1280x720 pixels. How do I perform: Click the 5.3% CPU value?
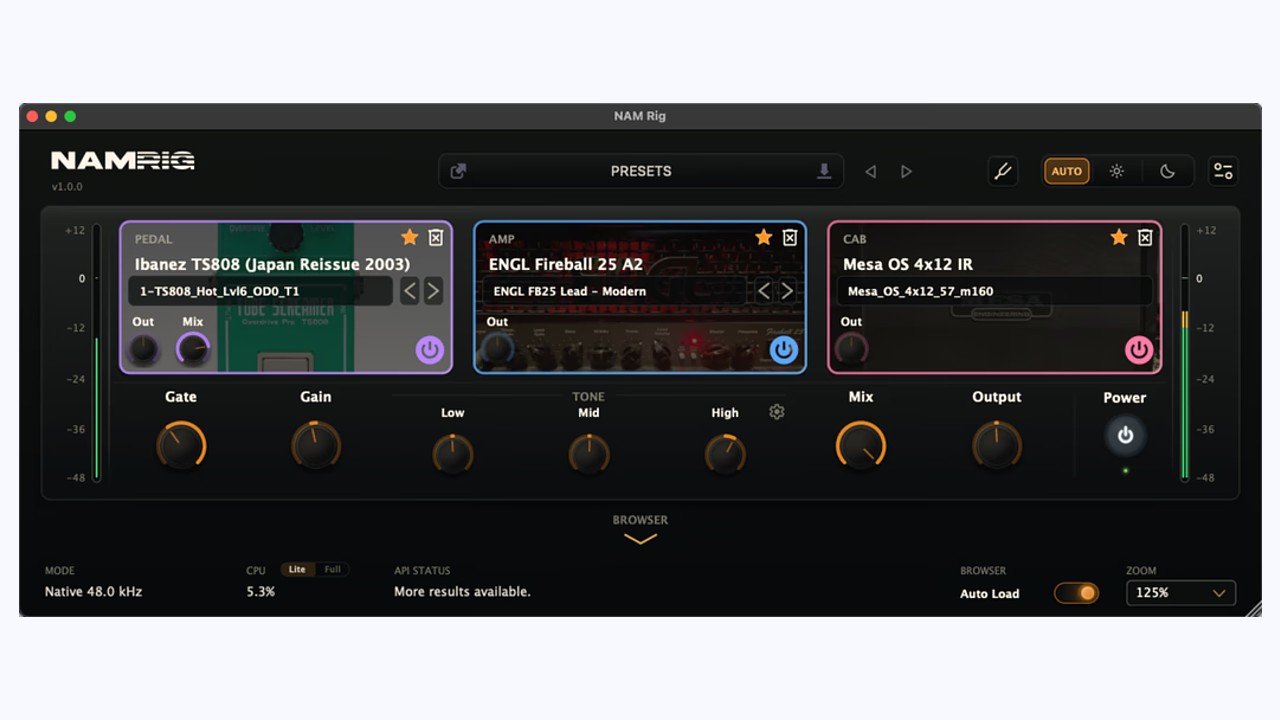point(261,592)
